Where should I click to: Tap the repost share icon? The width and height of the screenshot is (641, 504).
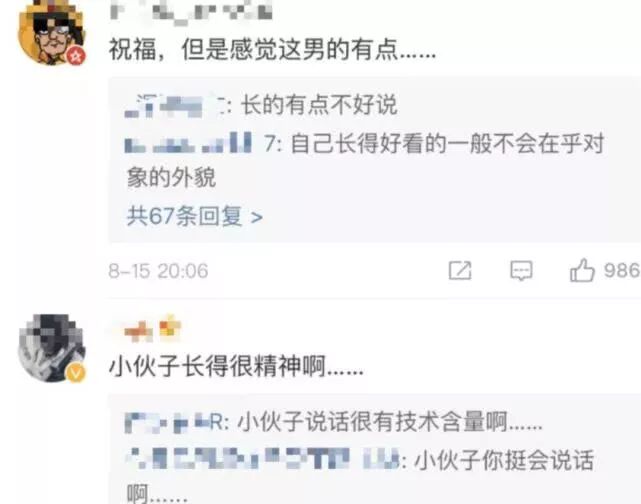point(460,271)
